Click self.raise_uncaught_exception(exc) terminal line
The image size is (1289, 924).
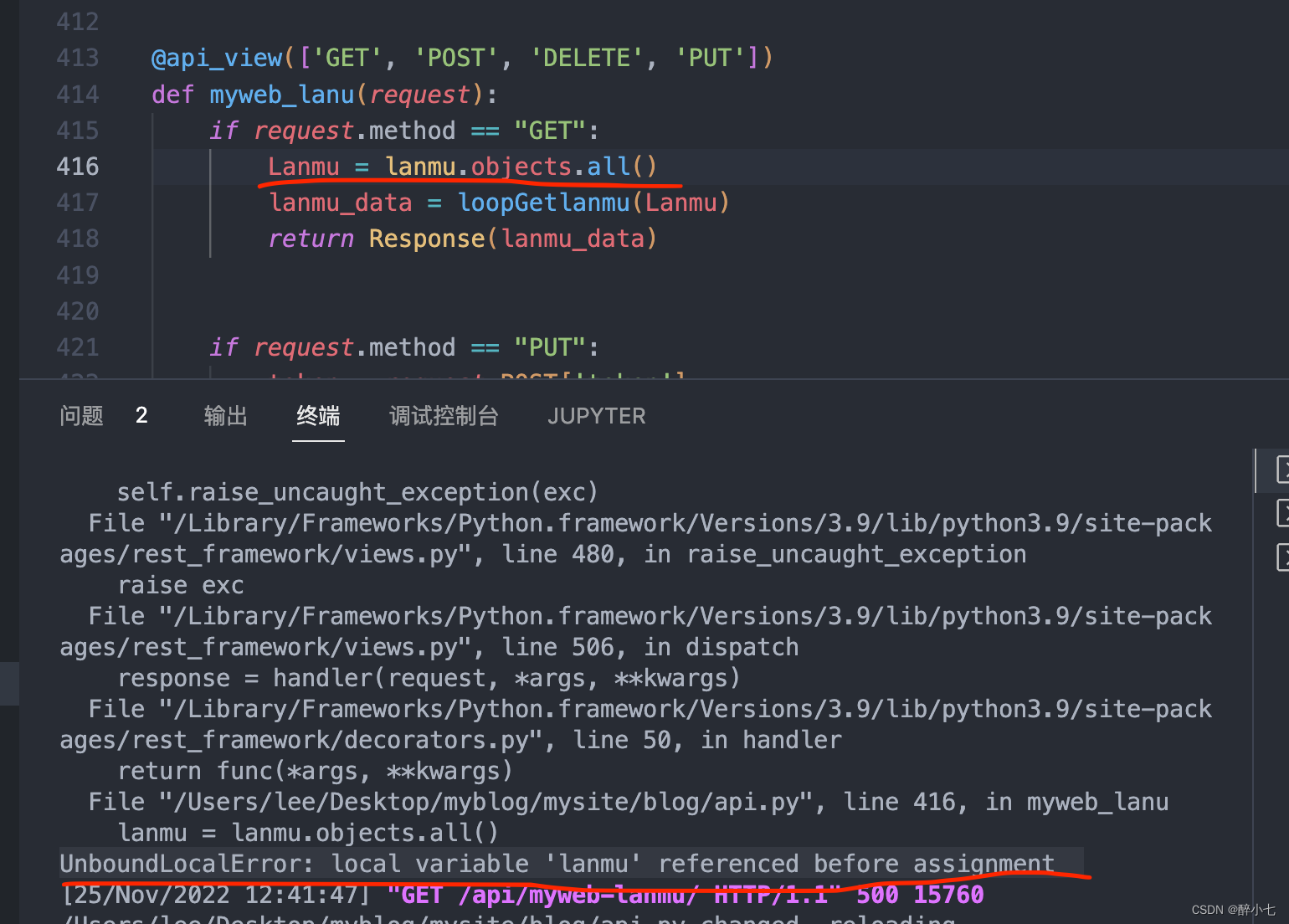click(x=357, y=492)
